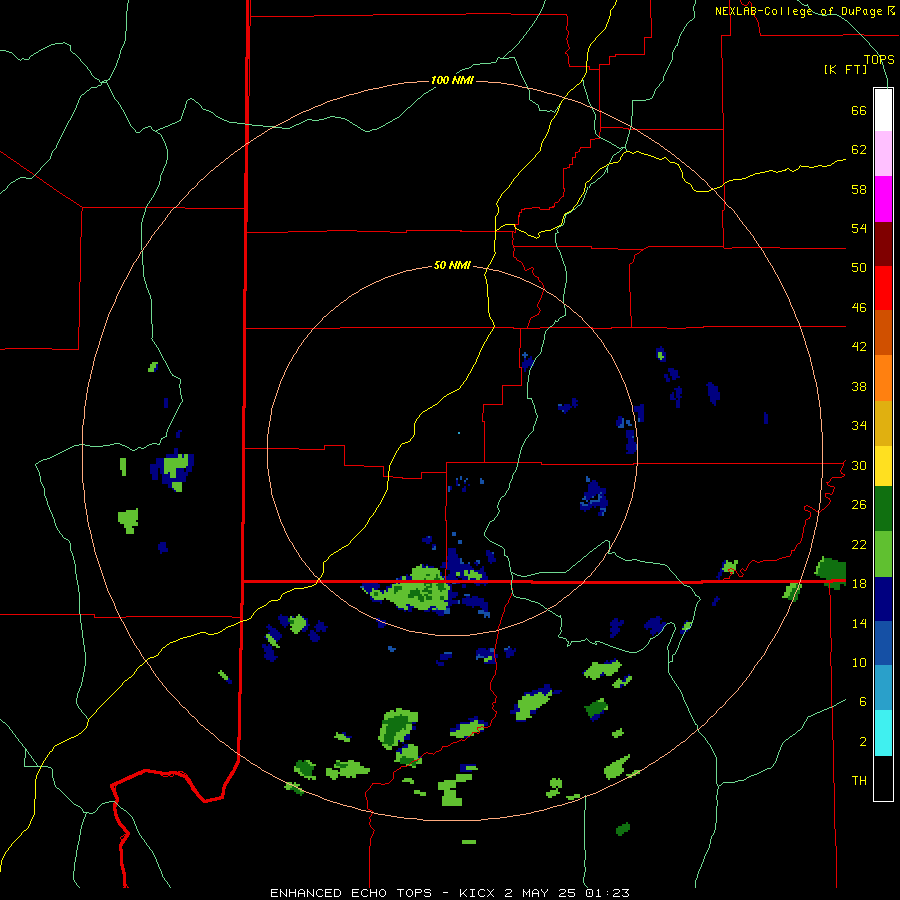Screen dimensions: 900x900
Task: Pick the medium blue legend swatch
Action: (883, 644)
